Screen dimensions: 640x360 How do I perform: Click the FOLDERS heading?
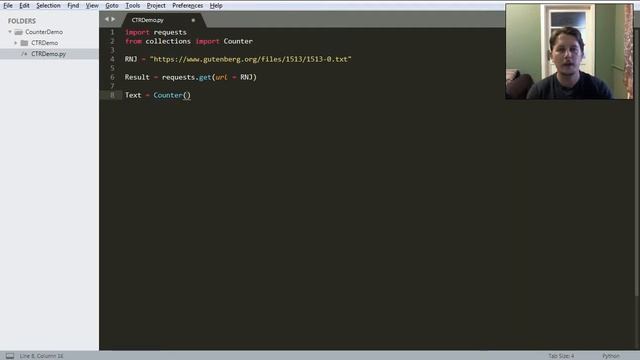tap(22, 21)
